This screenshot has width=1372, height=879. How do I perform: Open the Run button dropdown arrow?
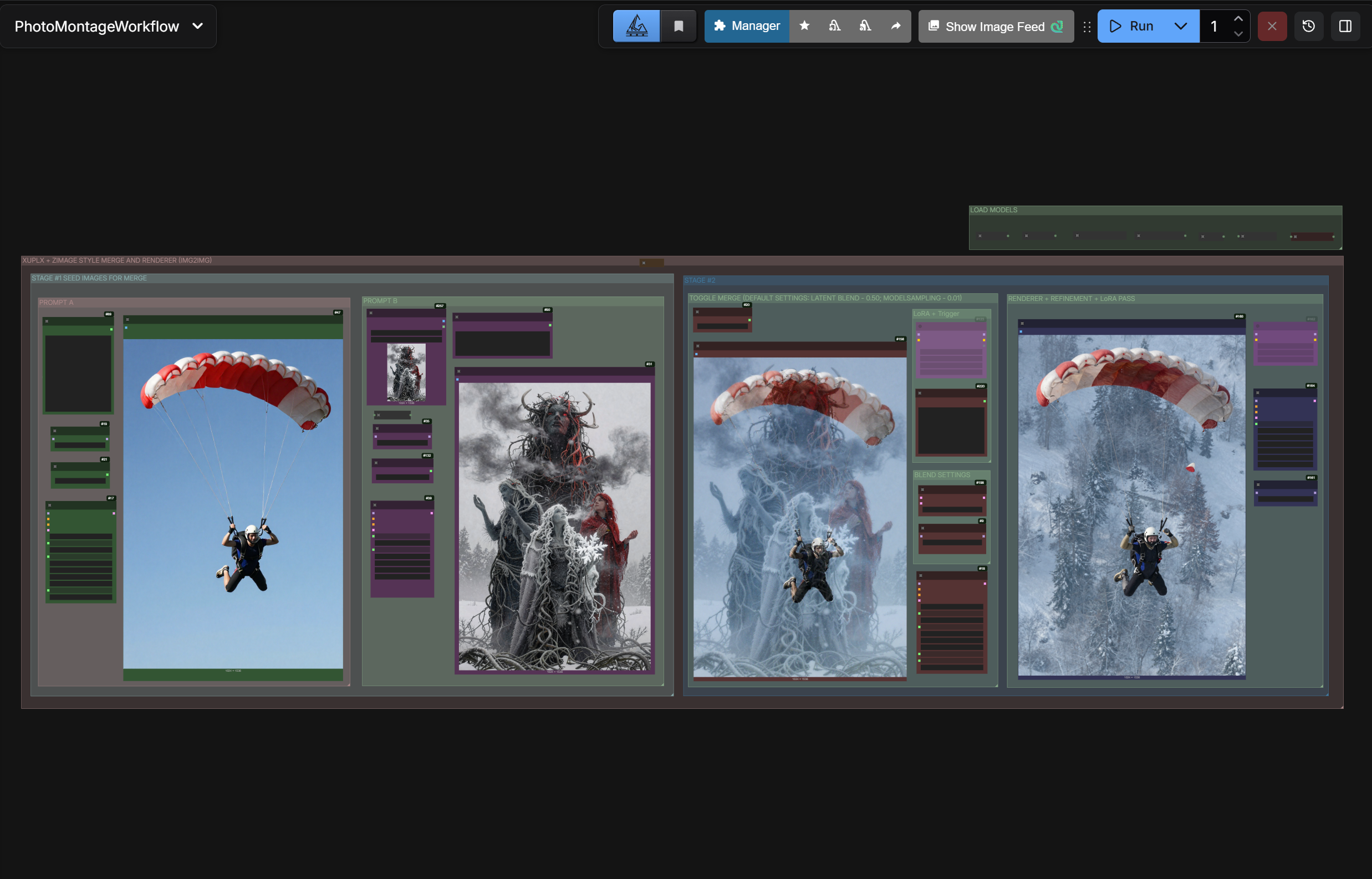[x=1180, y=26]
